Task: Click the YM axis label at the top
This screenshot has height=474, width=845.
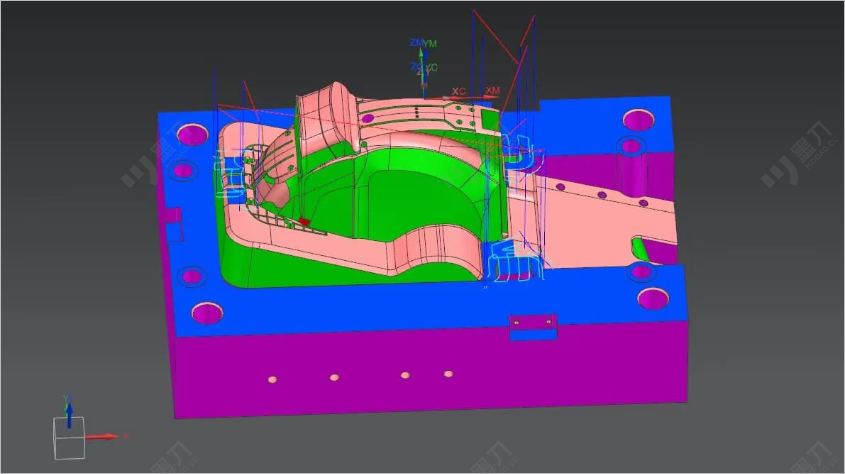Action: tap(430, 44)
